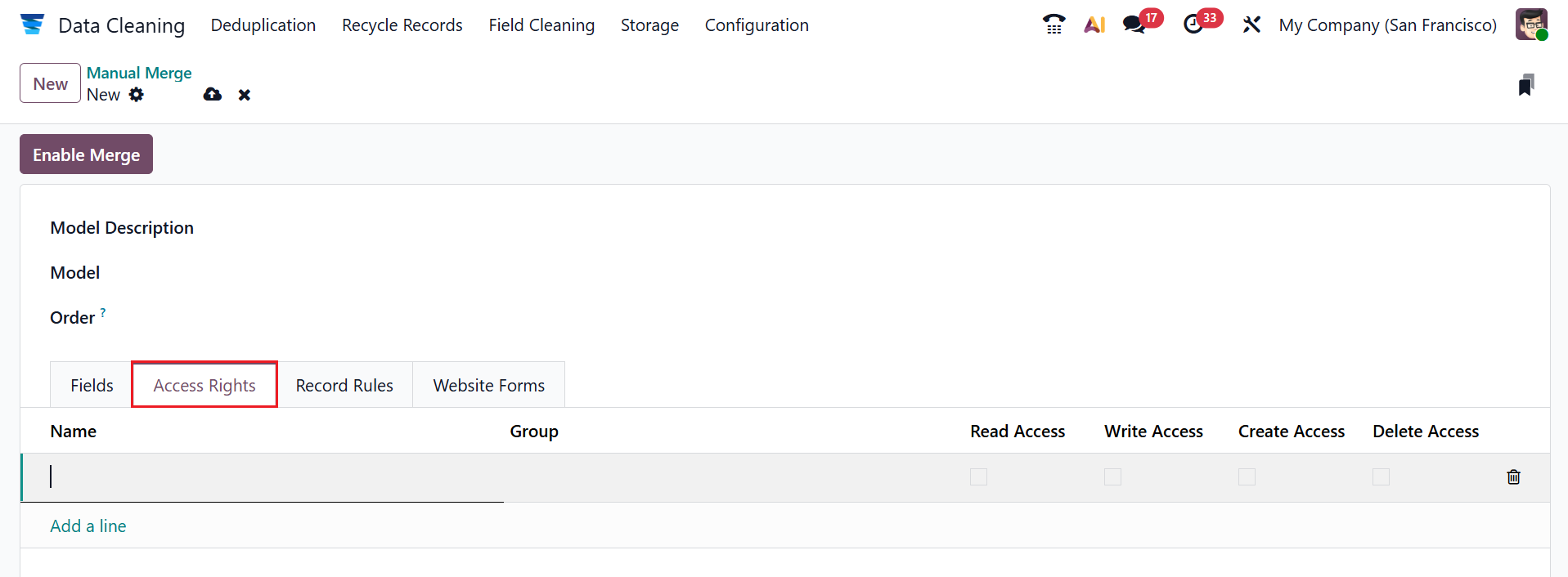
Task: Discard changes with the X icon
Action: (244, 95)
